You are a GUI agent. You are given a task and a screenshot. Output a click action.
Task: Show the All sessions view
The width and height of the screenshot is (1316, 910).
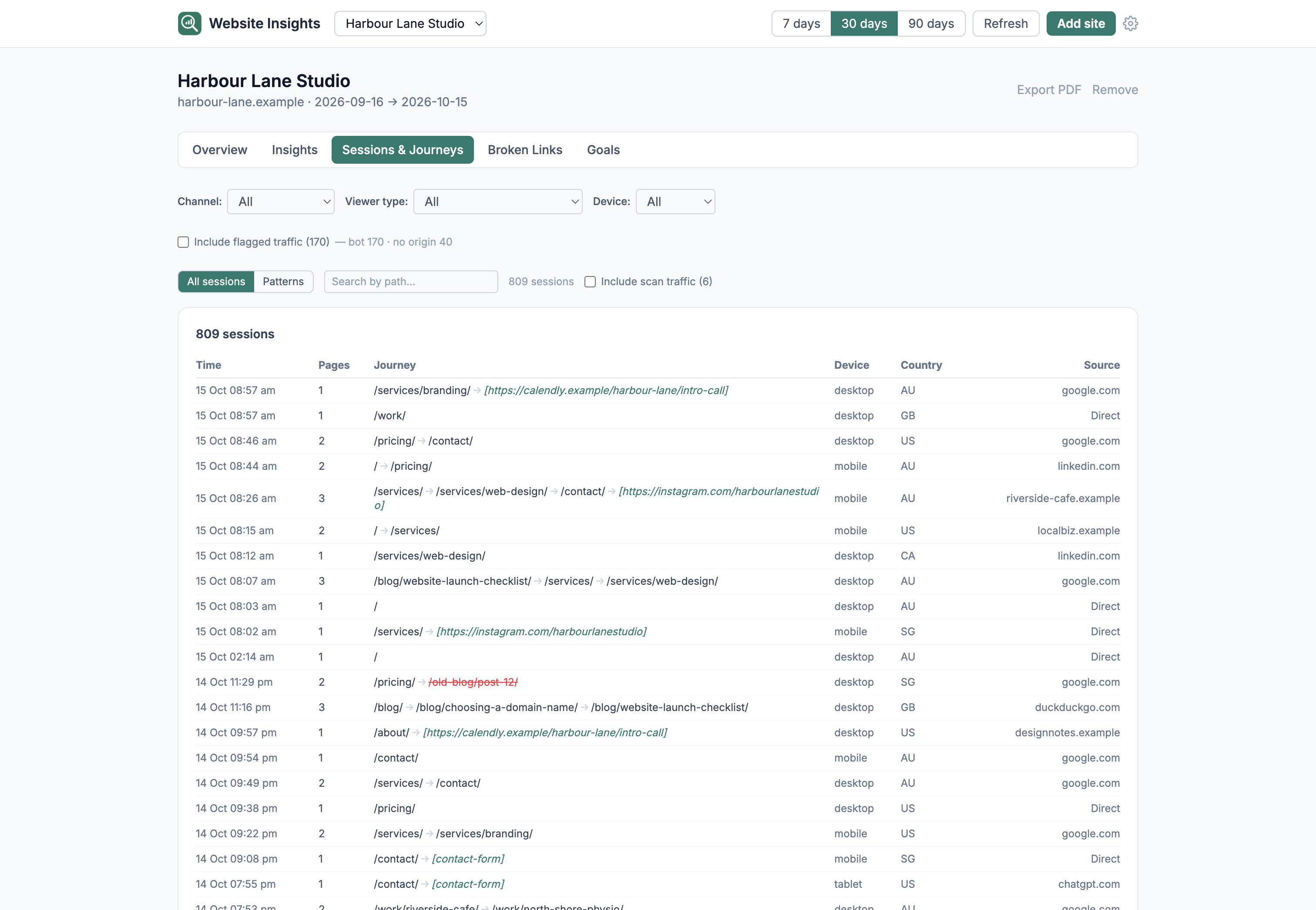point(216,281)
